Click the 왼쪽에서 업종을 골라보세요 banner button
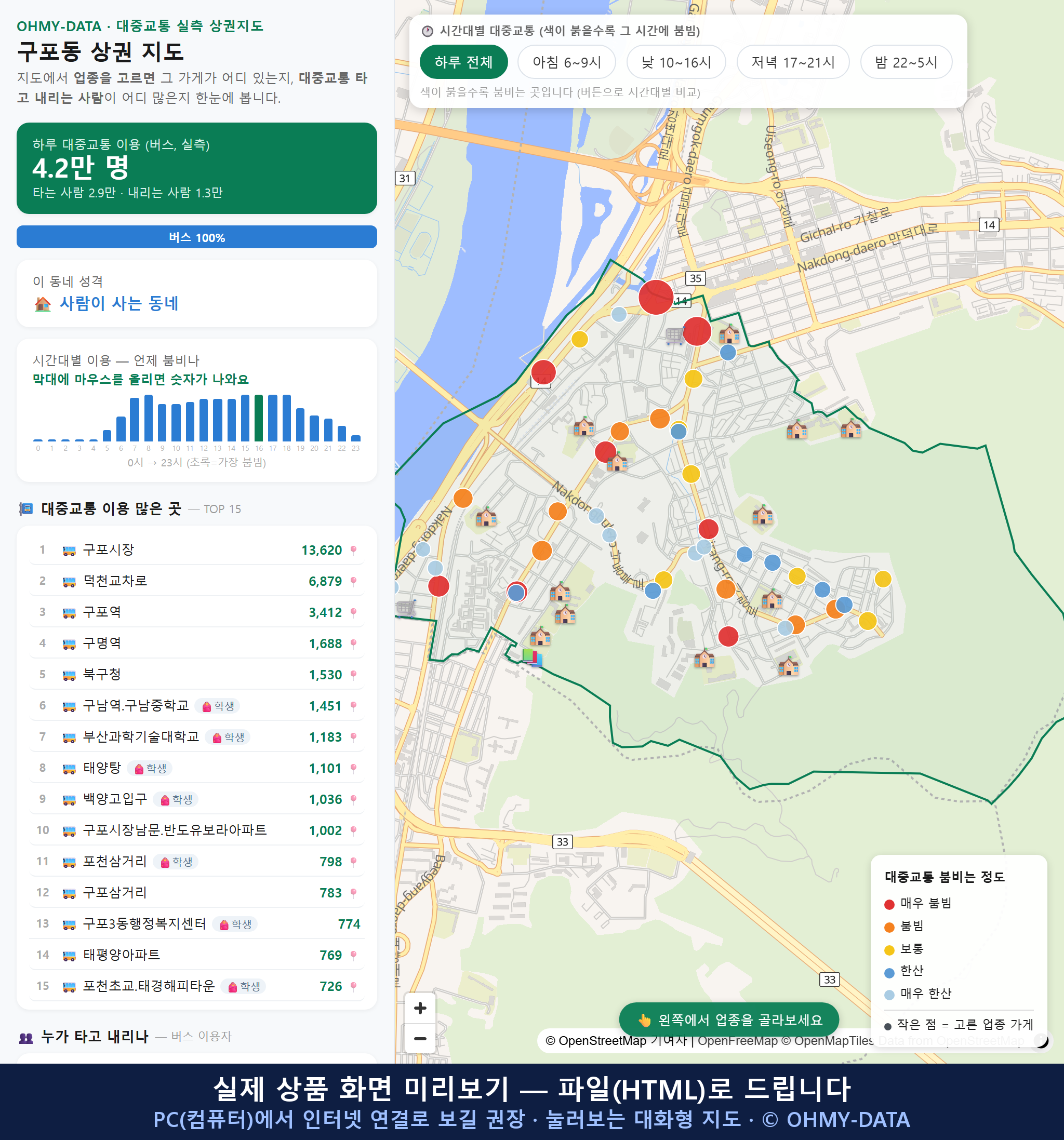Screen dimensions: 1064x1140 click(728, 1019)
